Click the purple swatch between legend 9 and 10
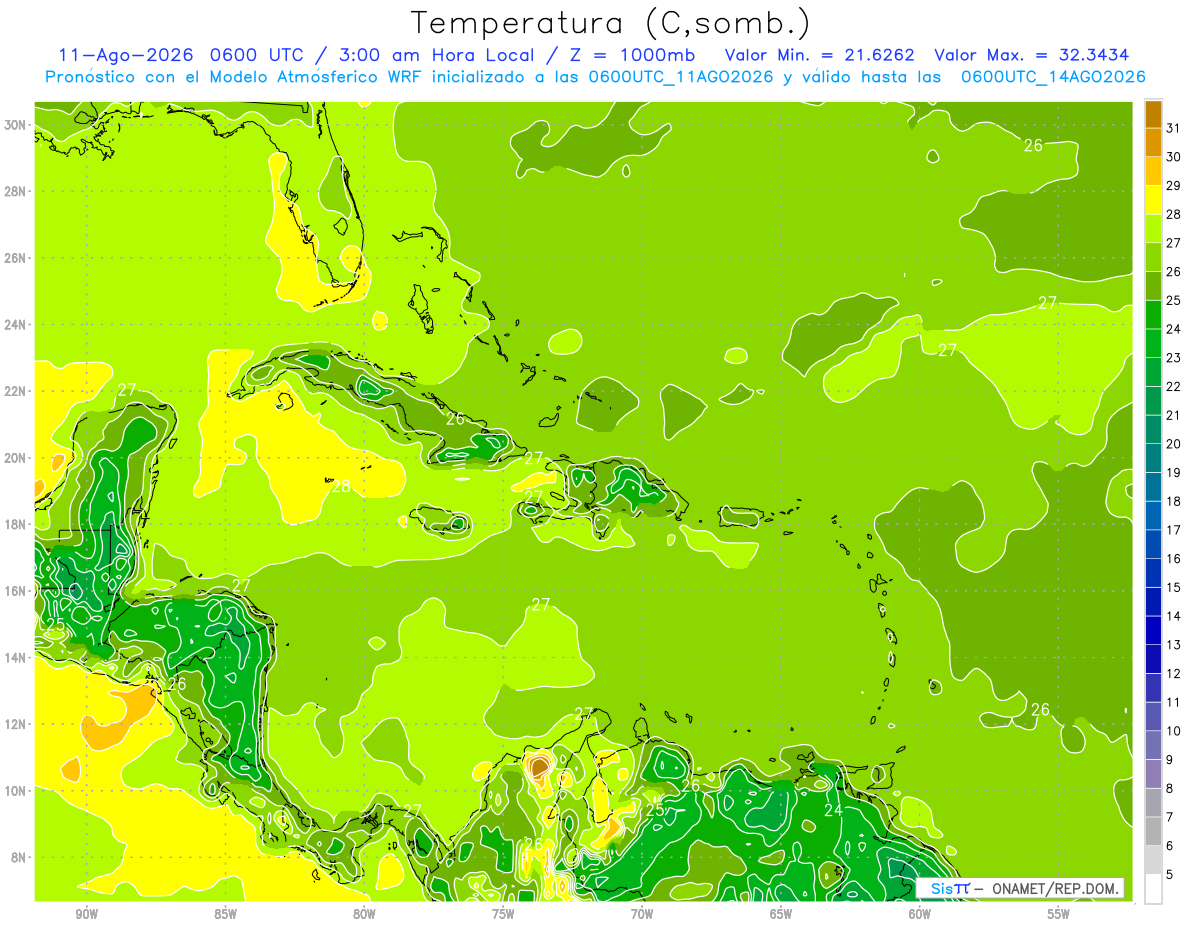 click(1153, 746)
